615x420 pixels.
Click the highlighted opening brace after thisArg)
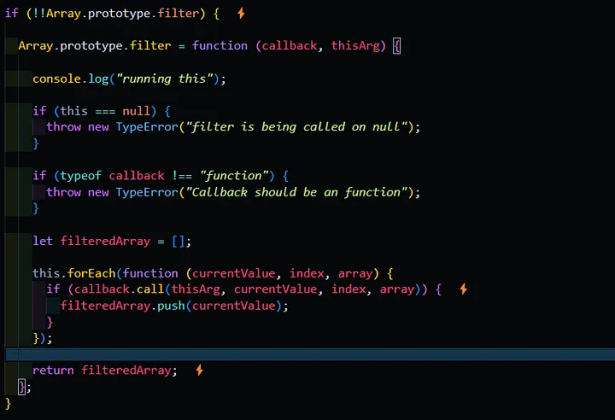tap(396, 47)
